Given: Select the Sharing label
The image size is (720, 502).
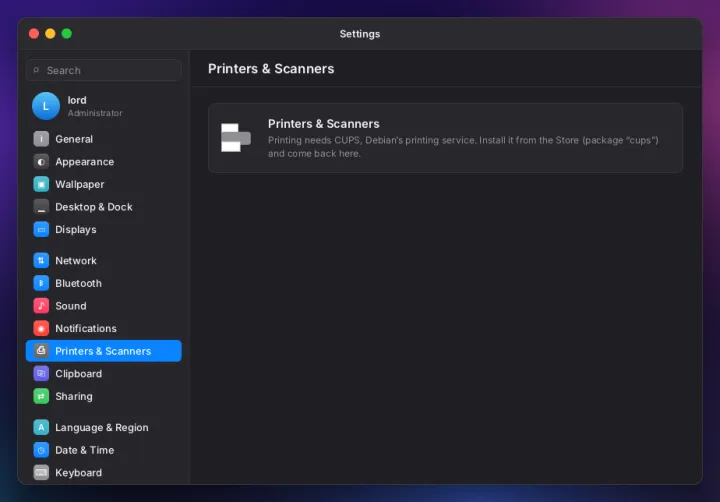Looking at the screenshot, I should tap(74, 396).
